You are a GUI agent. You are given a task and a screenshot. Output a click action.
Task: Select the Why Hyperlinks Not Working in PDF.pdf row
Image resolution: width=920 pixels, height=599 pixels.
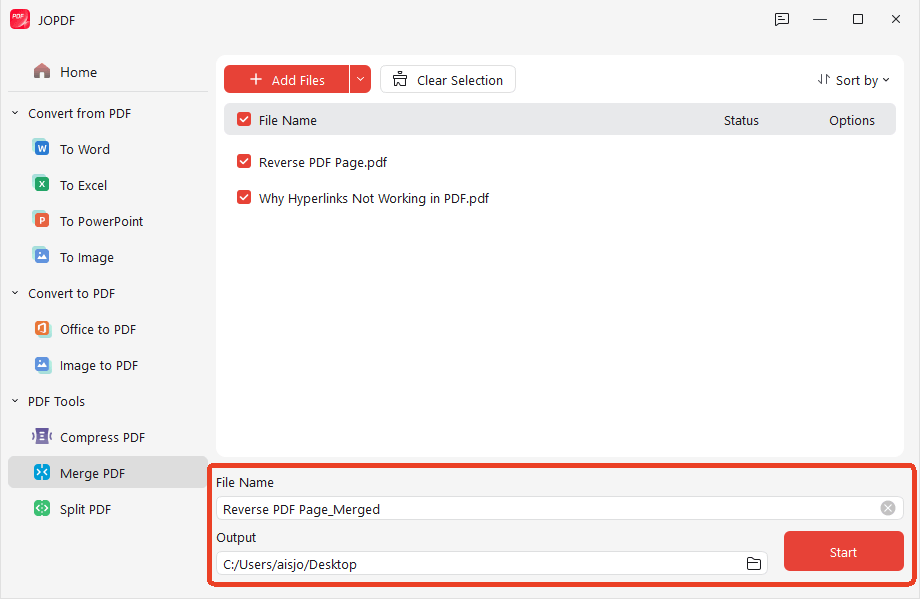(560, 198)
